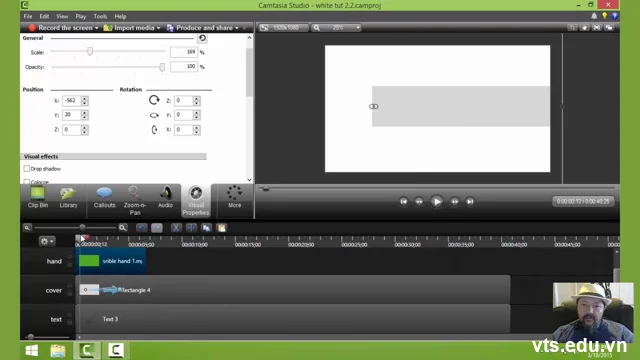Image resolution: width=640 pixels, height=360 pixels.
Task: Open the Zoom-n-Pan tab
Action: click(135, 200)
